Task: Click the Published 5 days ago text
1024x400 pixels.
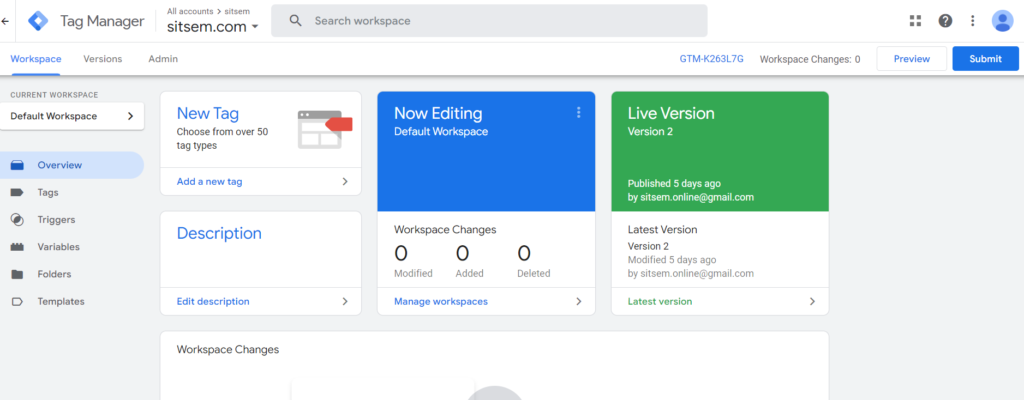Action: tap(674, 184)
